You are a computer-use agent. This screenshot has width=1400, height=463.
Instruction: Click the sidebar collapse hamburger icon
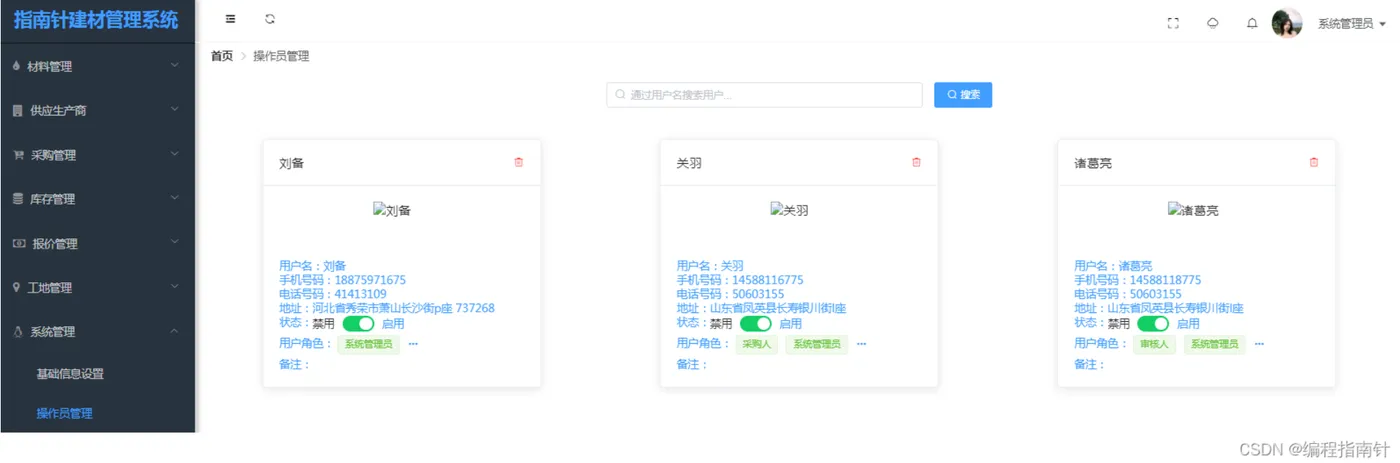click(231, 19)
